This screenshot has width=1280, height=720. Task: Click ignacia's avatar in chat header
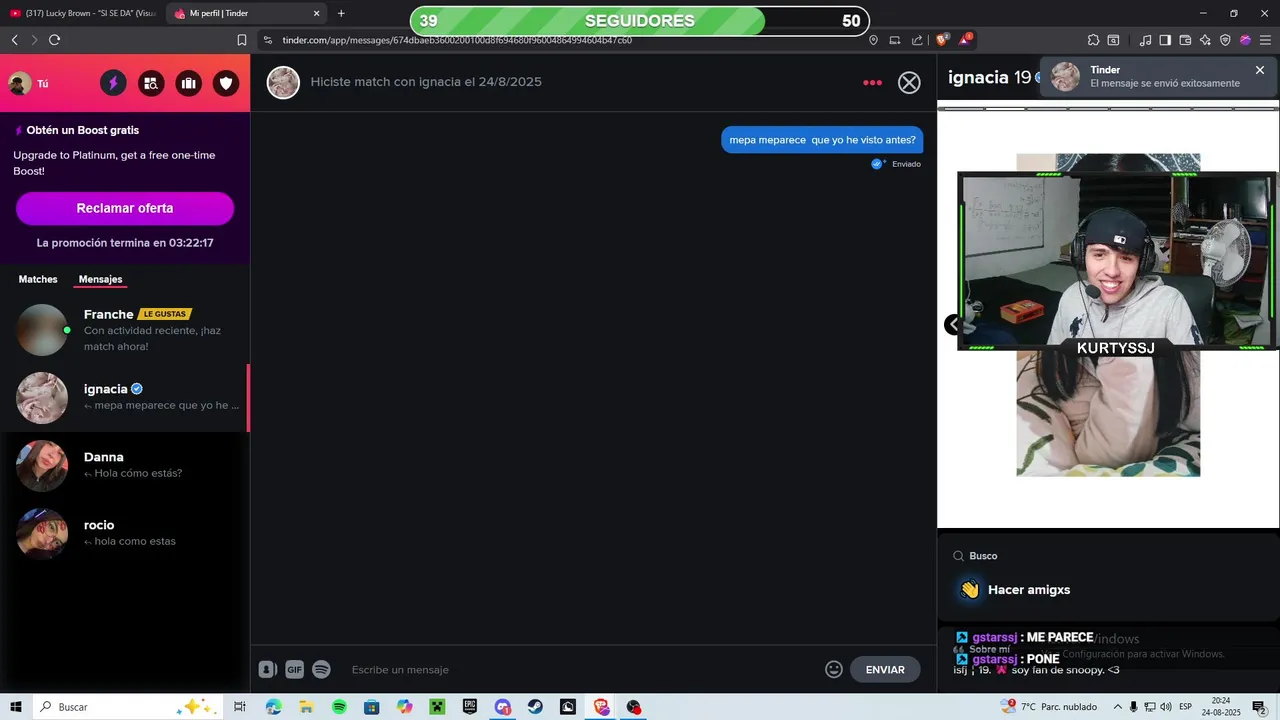point(283,83)
